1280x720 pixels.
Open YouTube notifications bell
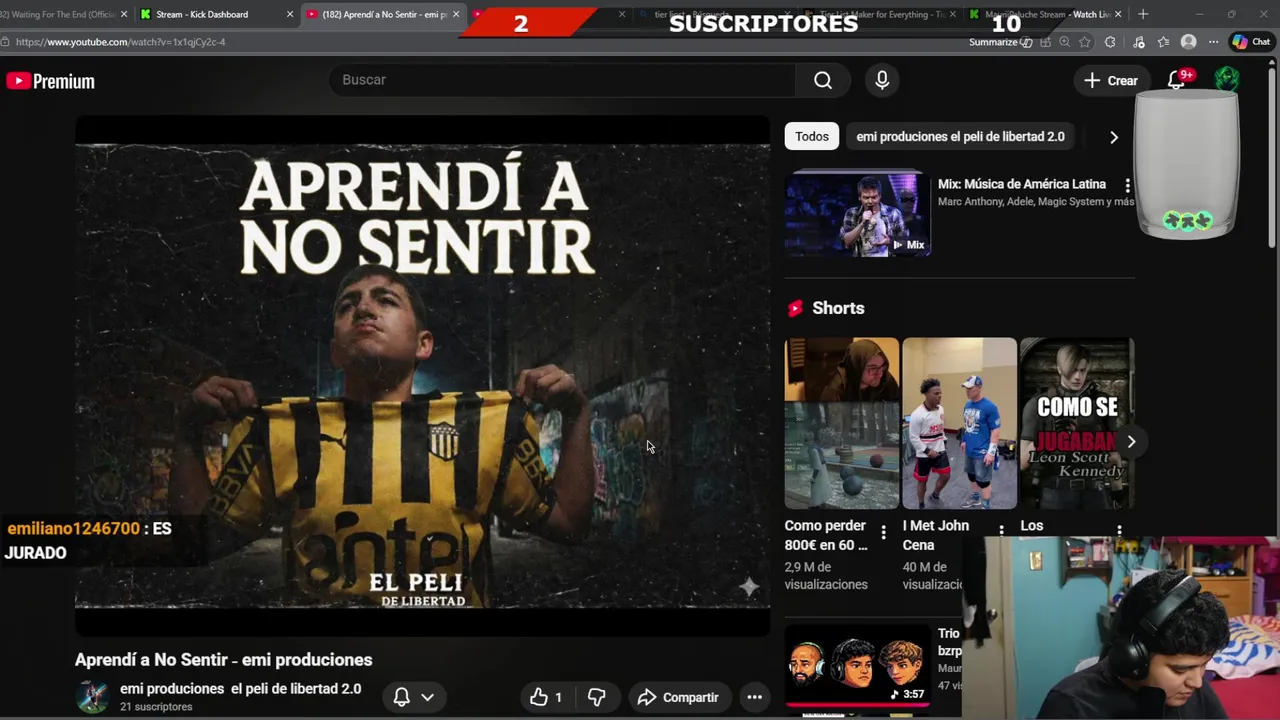coord(1177,80)
